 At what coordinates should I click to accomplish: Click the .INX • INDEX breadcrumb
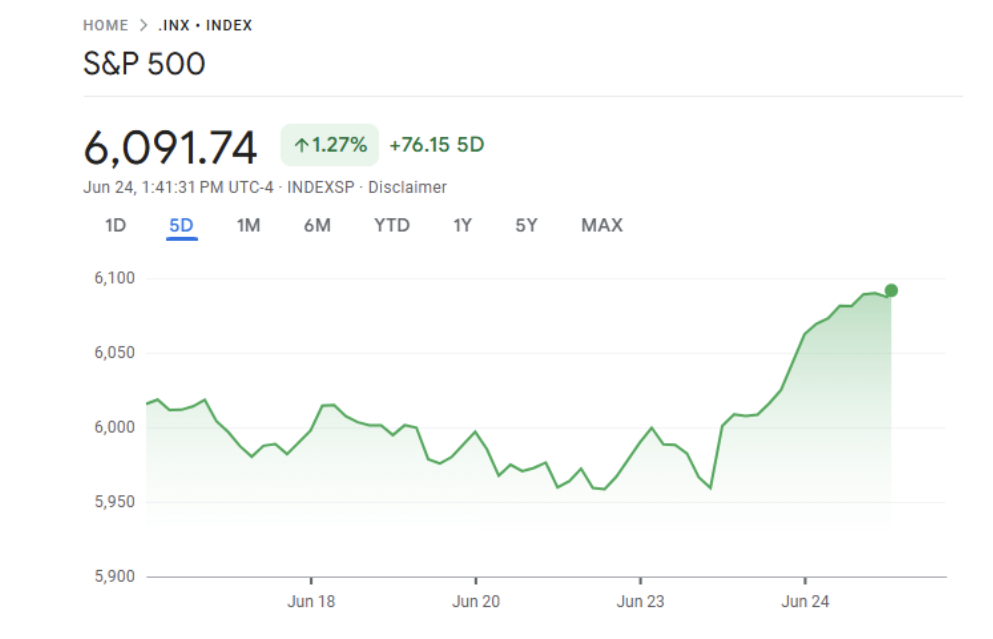point(205,25)
